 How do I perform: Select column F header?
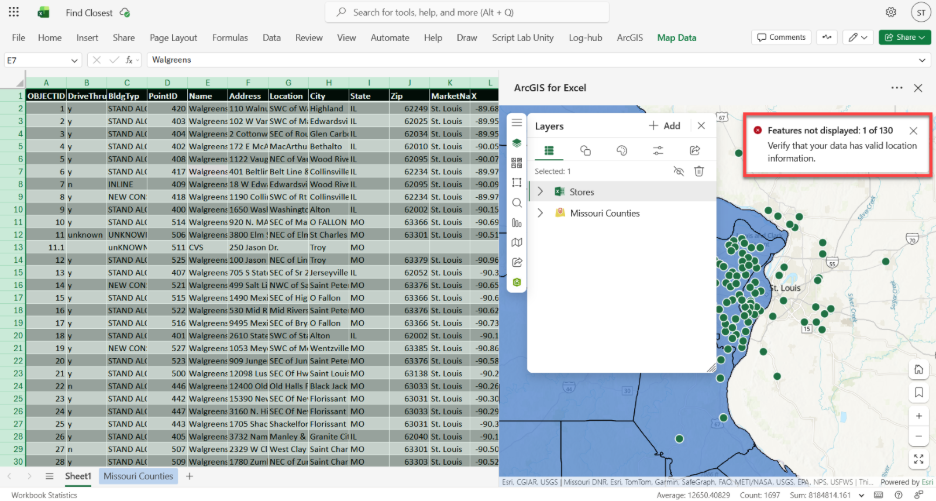coord(248,83)
